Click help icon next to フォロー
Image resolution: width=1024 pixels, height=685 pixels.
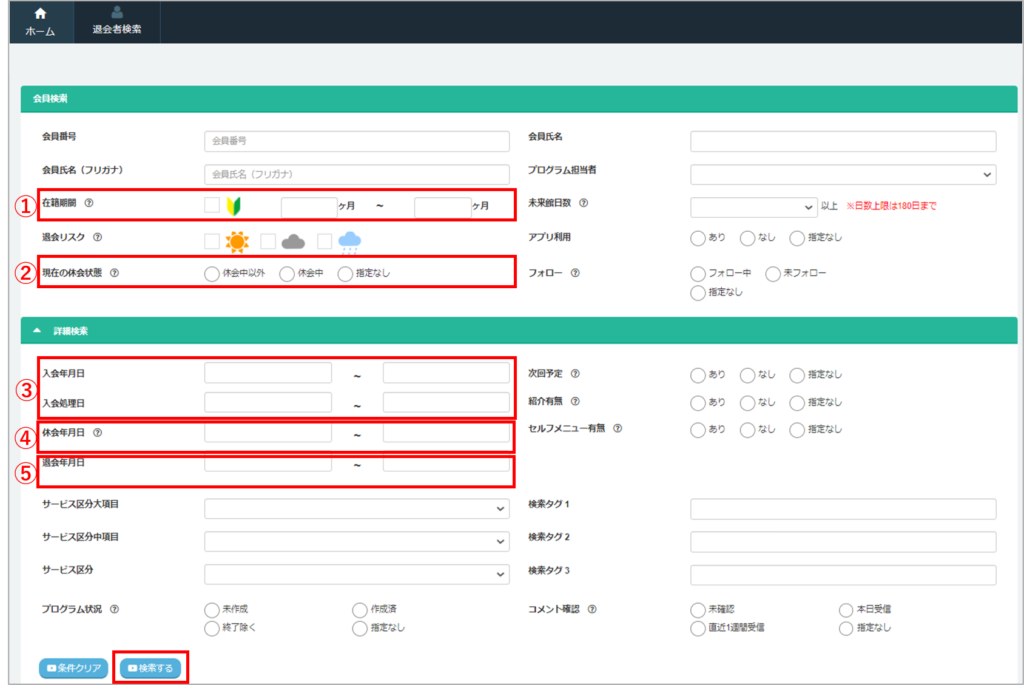coord(575,272)
